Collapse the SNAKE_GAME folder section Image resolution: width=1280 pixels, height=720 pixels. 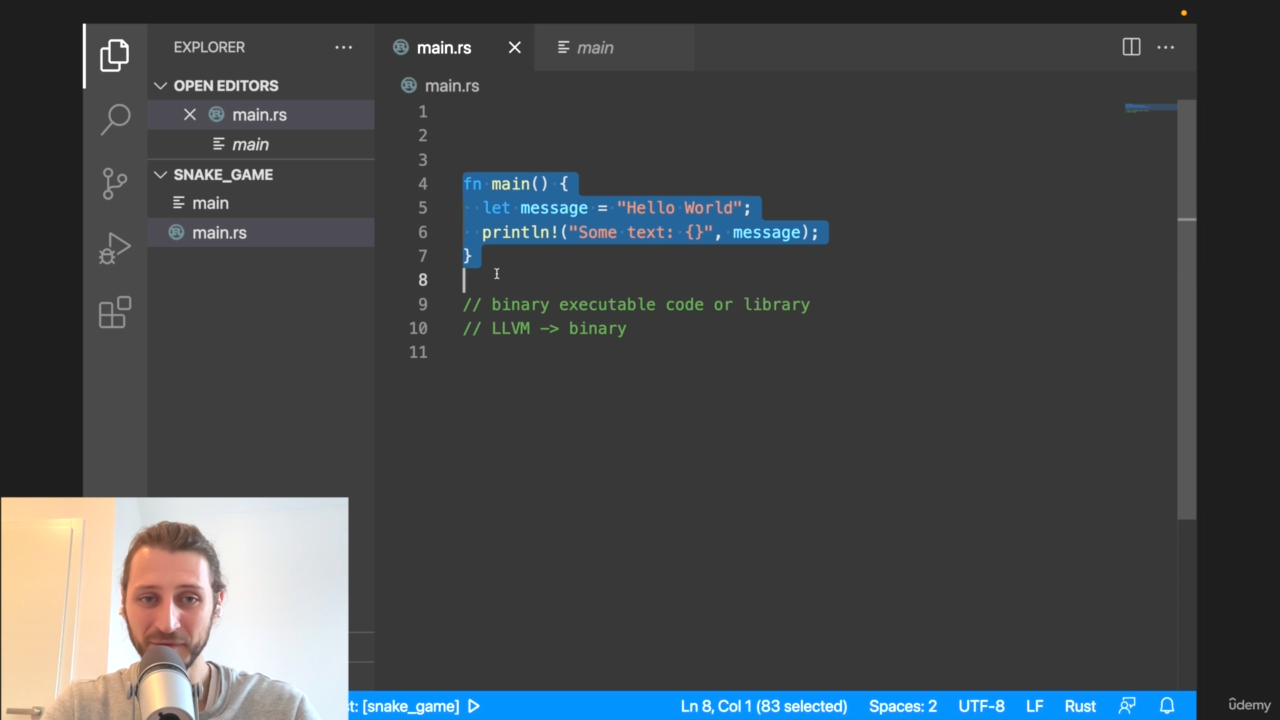click(x=161, y=175)
